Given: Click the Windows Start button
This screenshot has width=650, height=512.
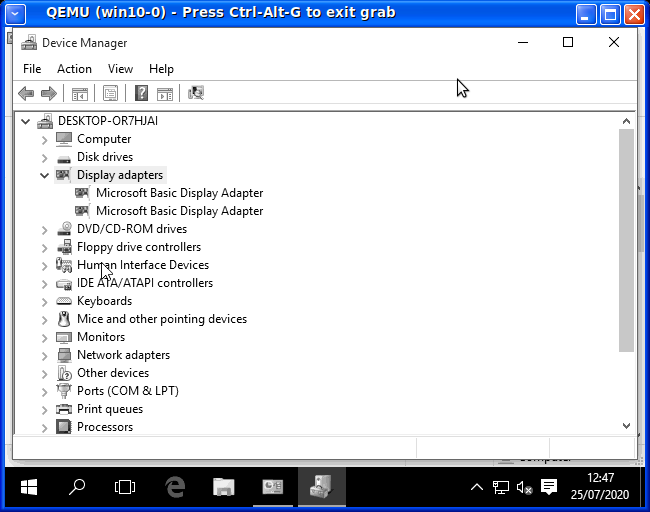Looking at the screenshot, I should tap(28, 487).
